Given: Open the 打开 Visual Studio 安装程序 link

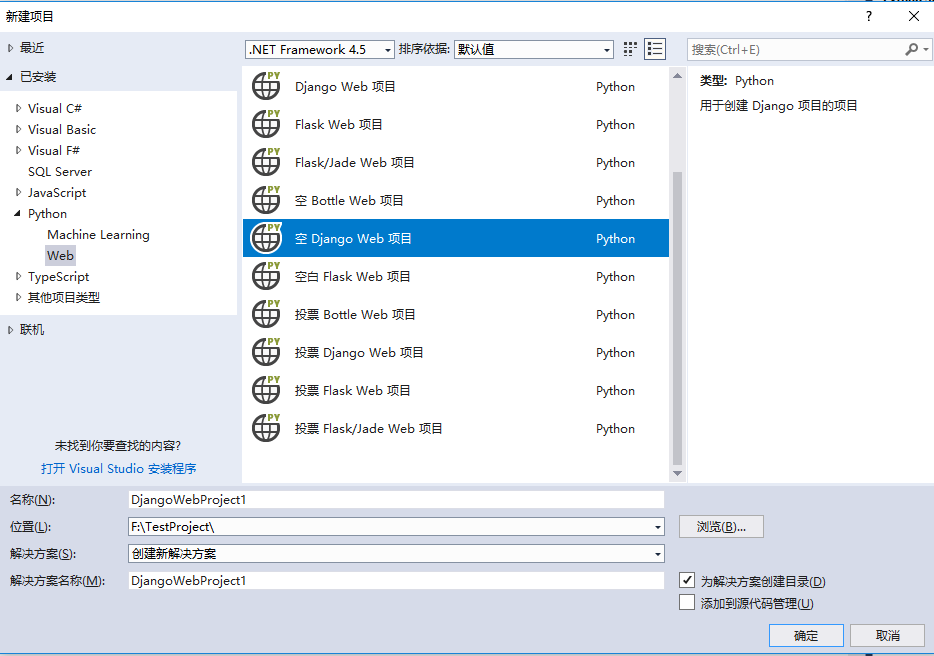Looking at the screenshot, I should [119, 469].
